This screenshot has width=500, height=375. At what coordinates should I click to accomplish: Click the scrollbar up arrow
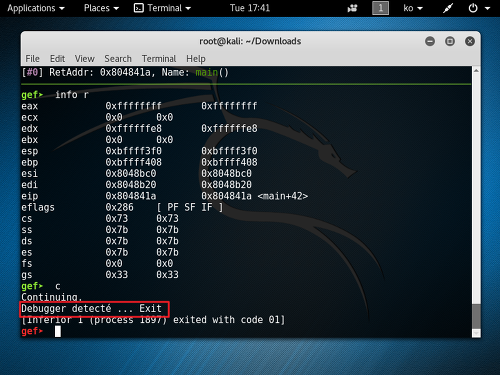click(476, 71)
